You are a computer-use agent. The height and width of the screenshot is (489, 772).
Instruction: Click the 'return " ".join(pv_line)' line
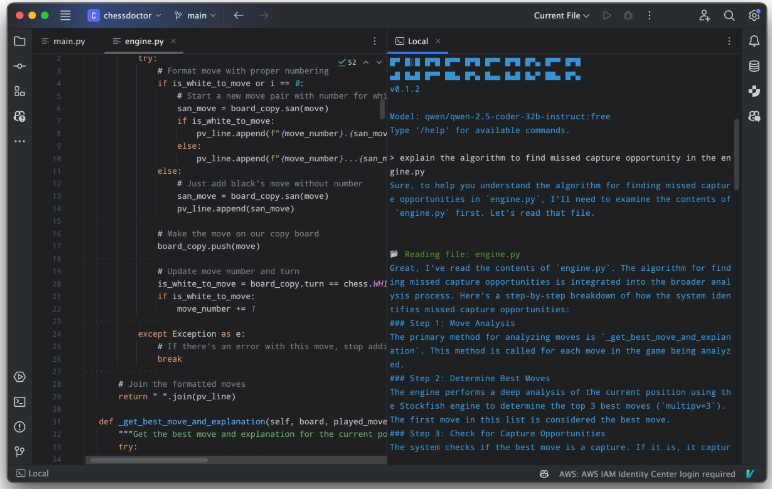point(177,396)
